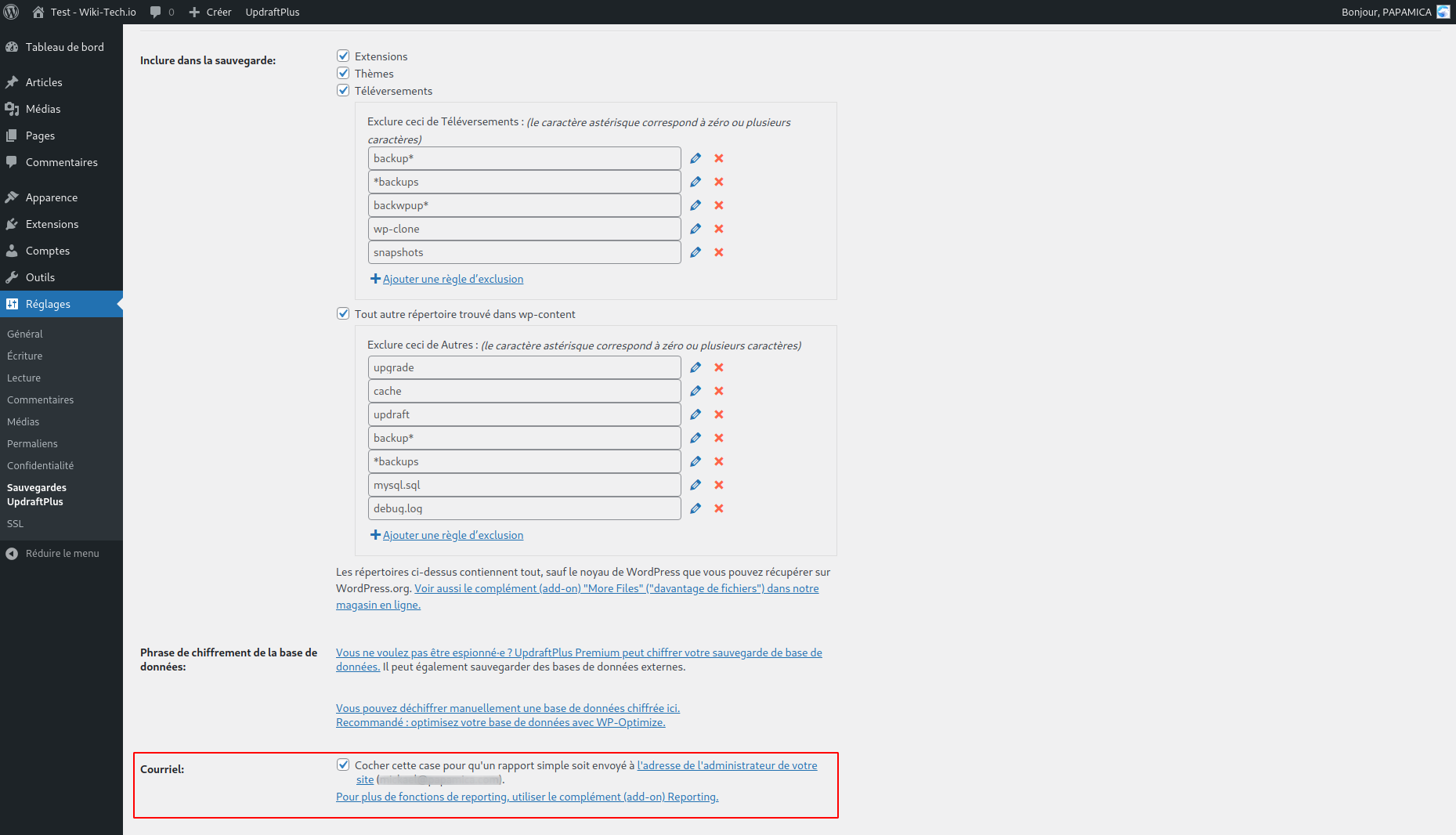Click the backup* field under Téléversements
This screenshot has height=835, width=1456.
click(524, 158)
